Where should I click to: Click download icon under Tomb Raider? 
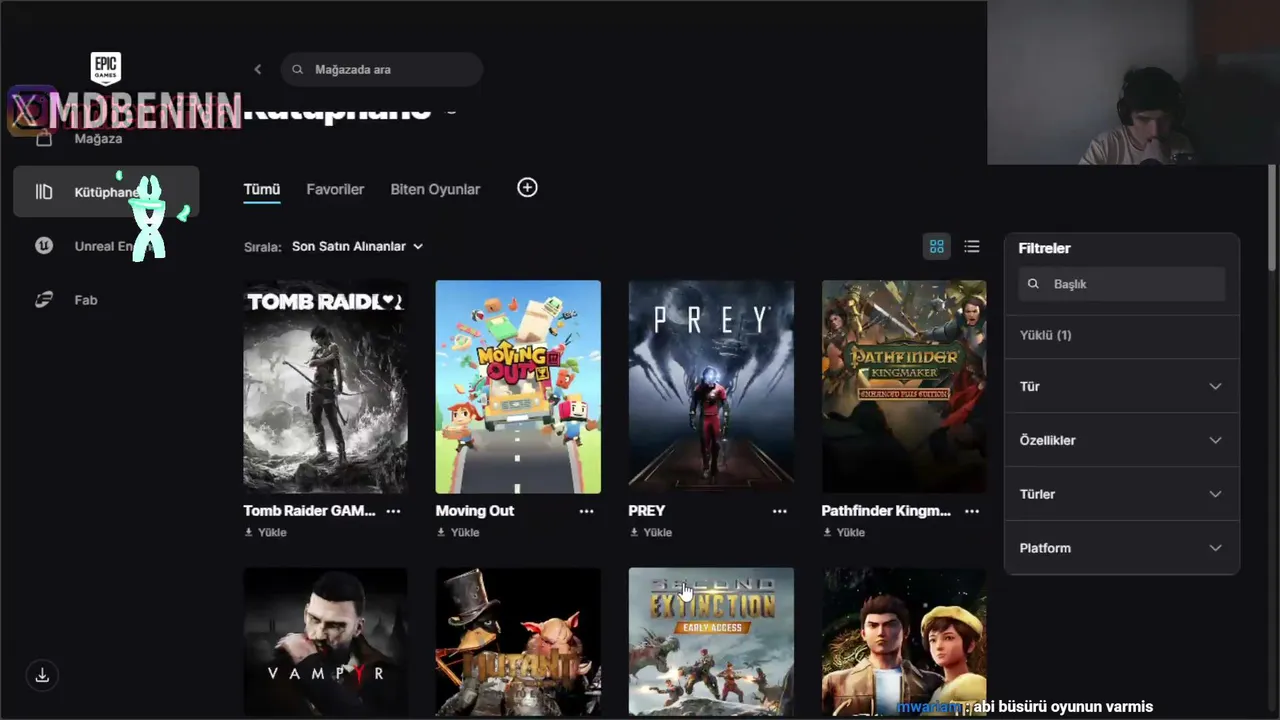pos(249,533)
